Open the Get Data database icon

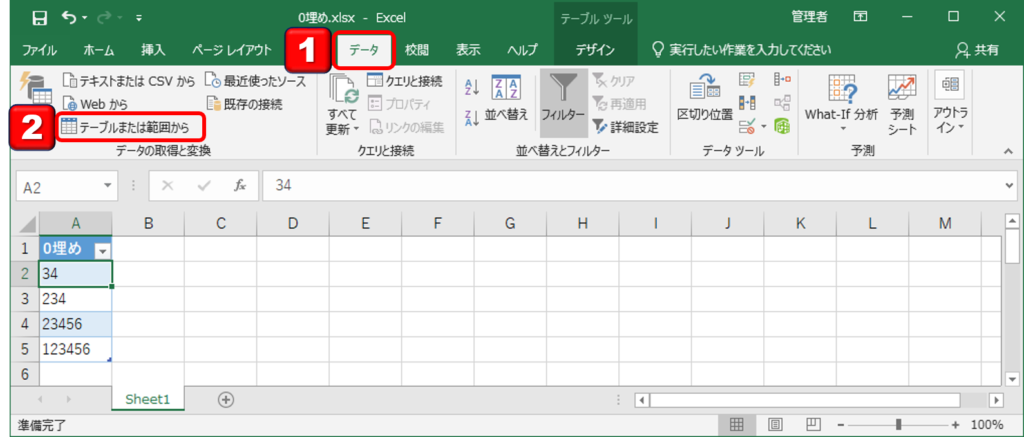35,88
